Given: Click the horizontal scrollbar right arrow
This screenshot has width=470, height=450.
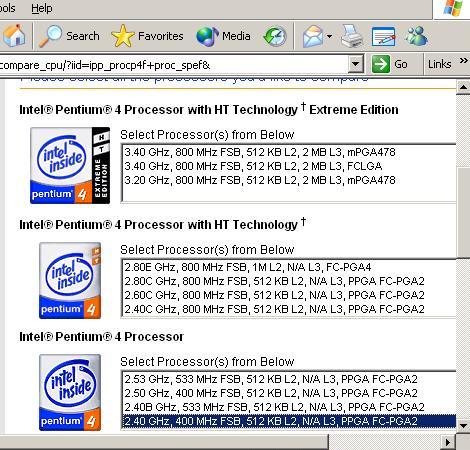Looking at the screenshot, I should 448,442.
